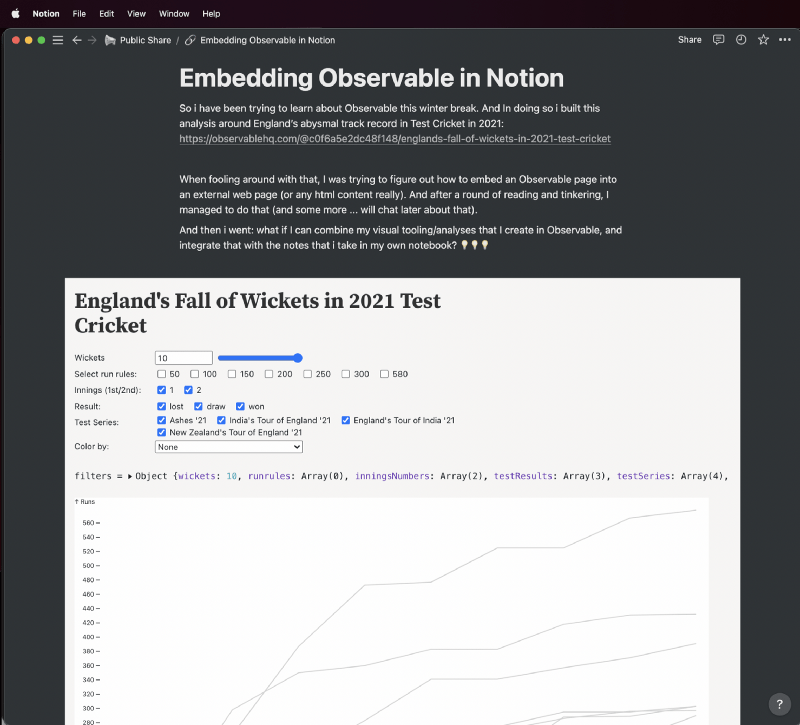
Task: Enable the 50 run rule checkbox
Action: pyautogui.click(x=162, y=374)
